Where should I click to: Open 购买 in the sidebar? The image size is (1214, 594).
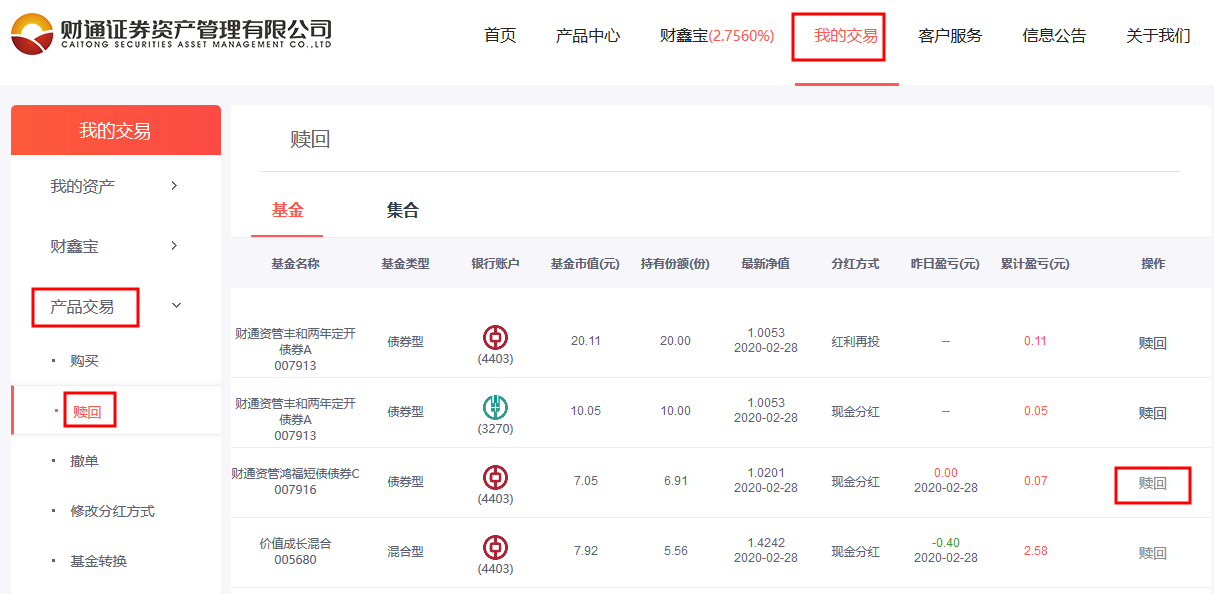tap(85, 361)
